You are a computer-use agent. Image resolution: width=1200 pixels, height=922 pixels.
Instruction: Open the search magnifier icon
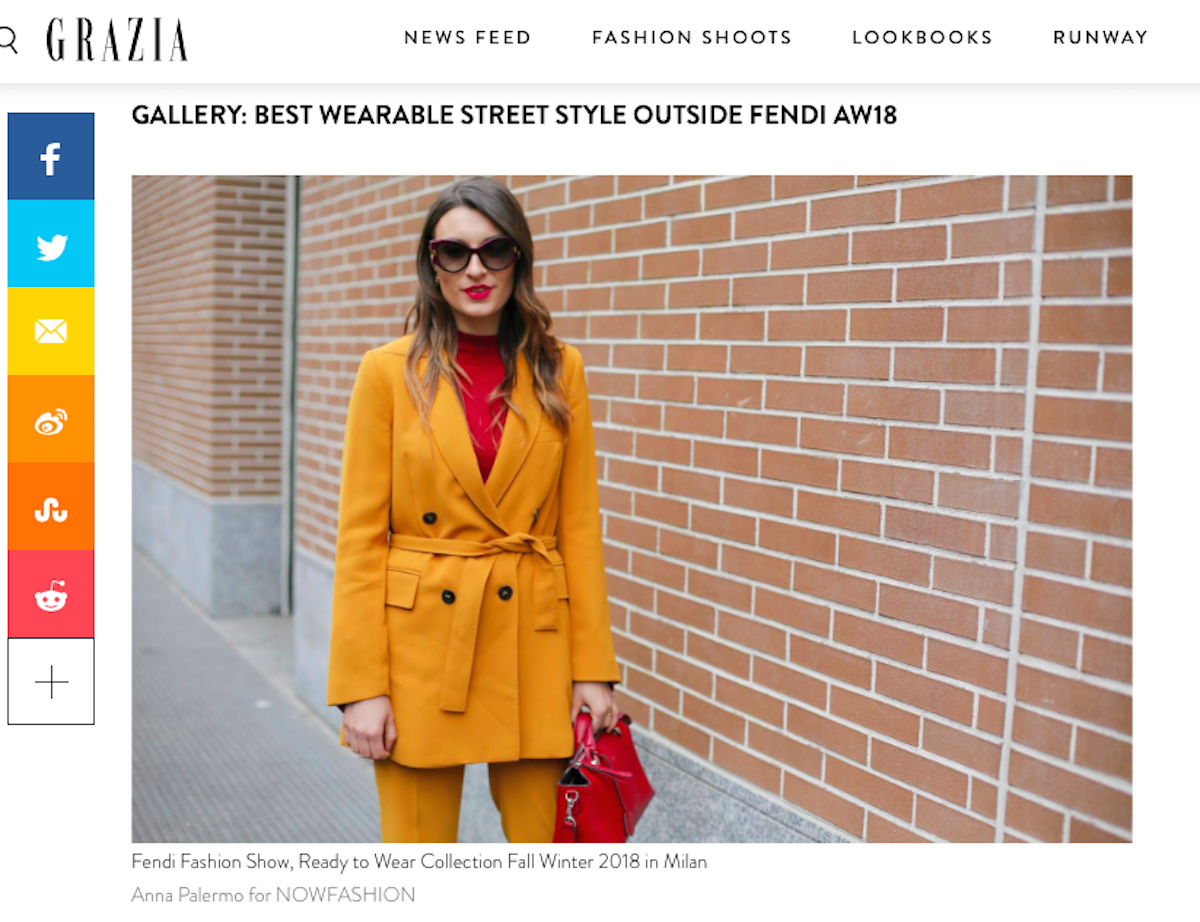(7, 40)
